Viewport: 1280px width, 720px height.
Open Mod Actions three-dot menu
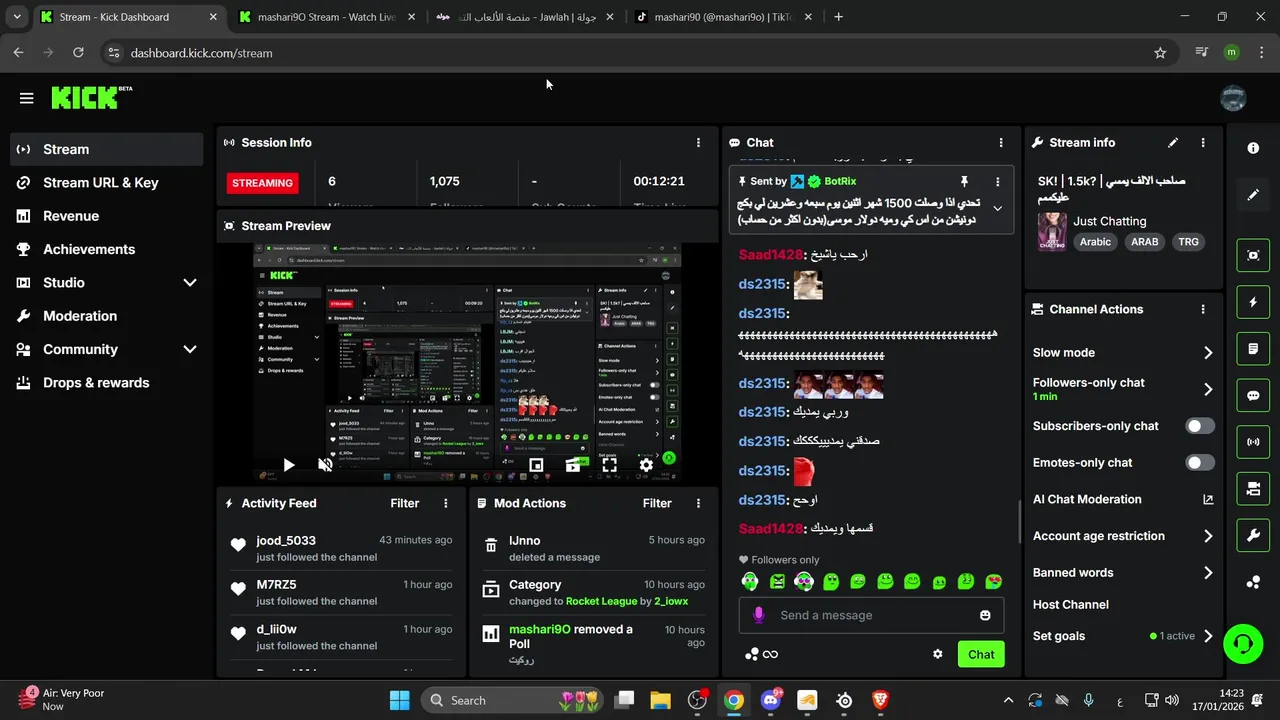(698, 504)
